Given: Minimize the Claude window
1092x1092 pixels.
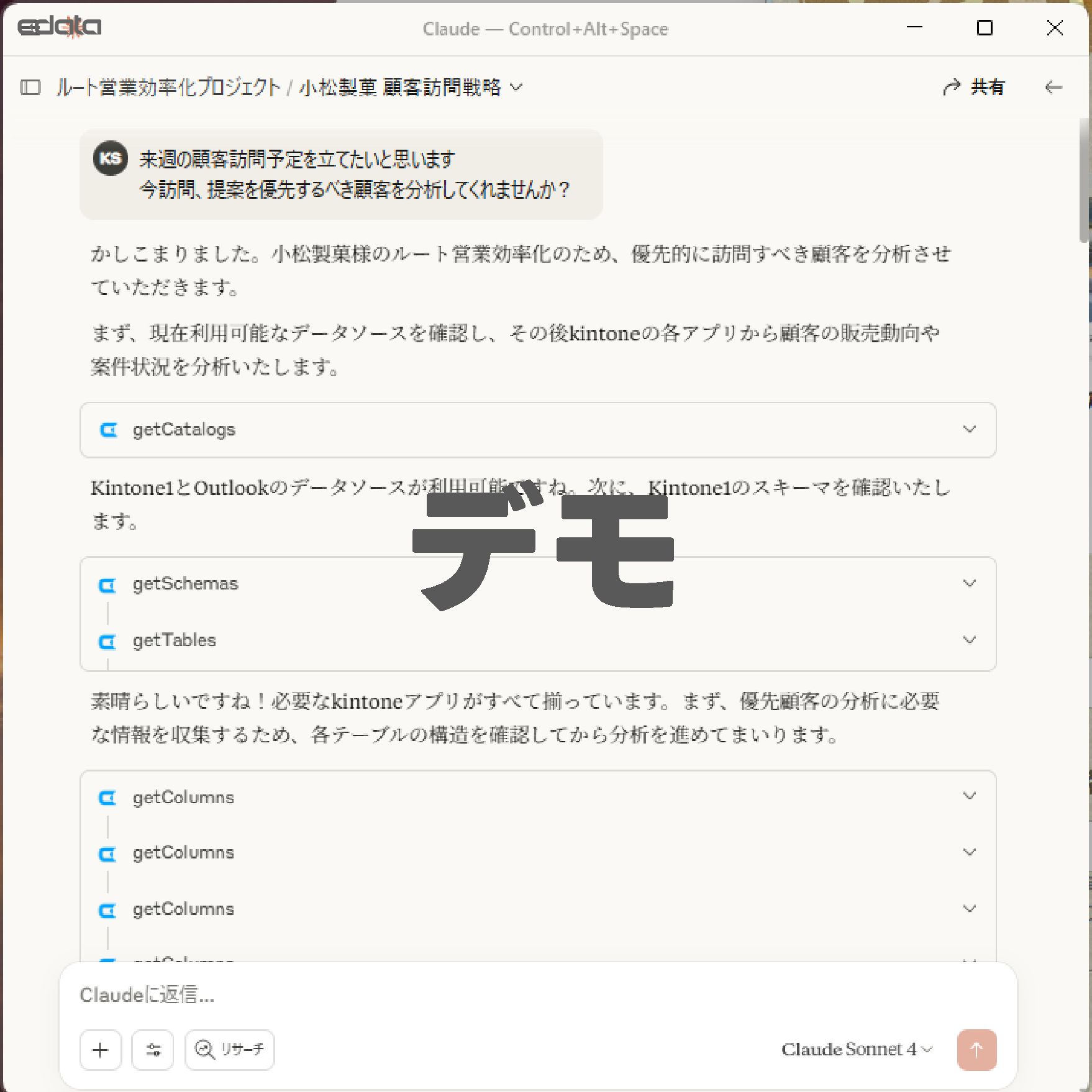Looking at the screenshot, I should [914, 27].
